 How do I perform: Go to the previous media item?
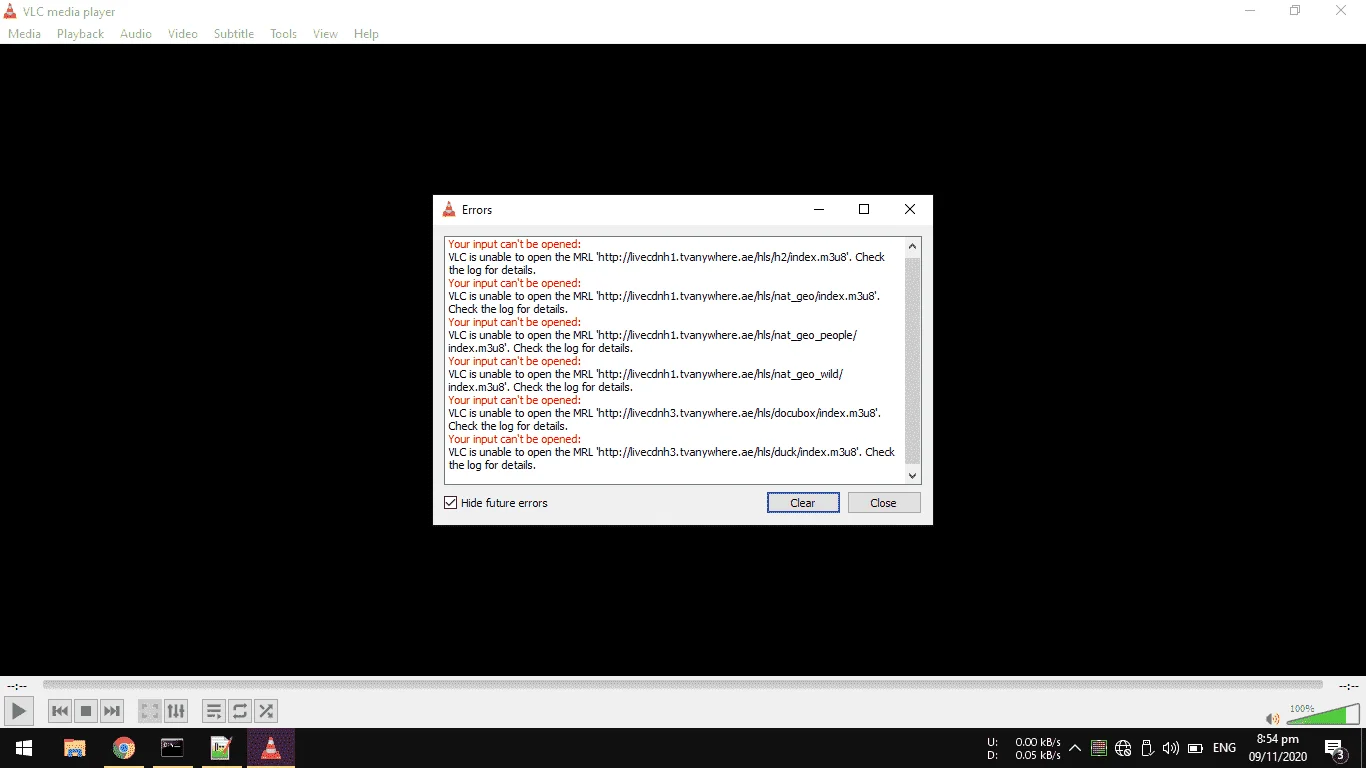pos(60,711)
